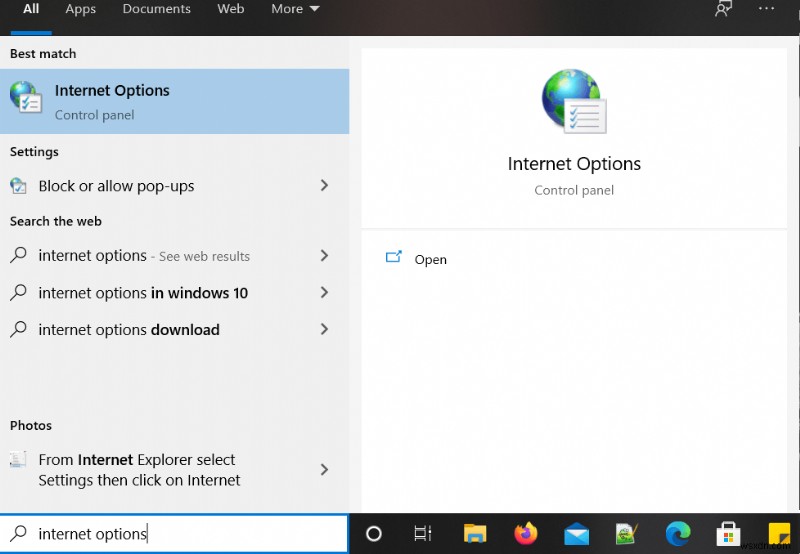Select the Web filter tab

(231, 9)
